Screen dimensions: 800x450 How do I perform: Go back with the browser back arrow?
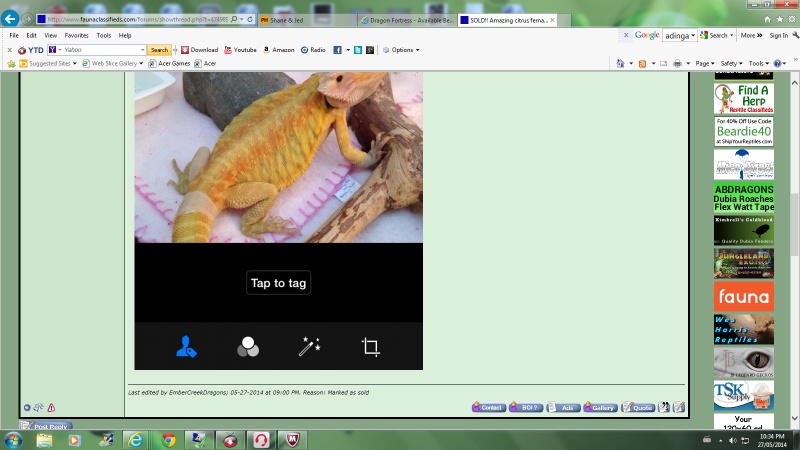(10, 19)
